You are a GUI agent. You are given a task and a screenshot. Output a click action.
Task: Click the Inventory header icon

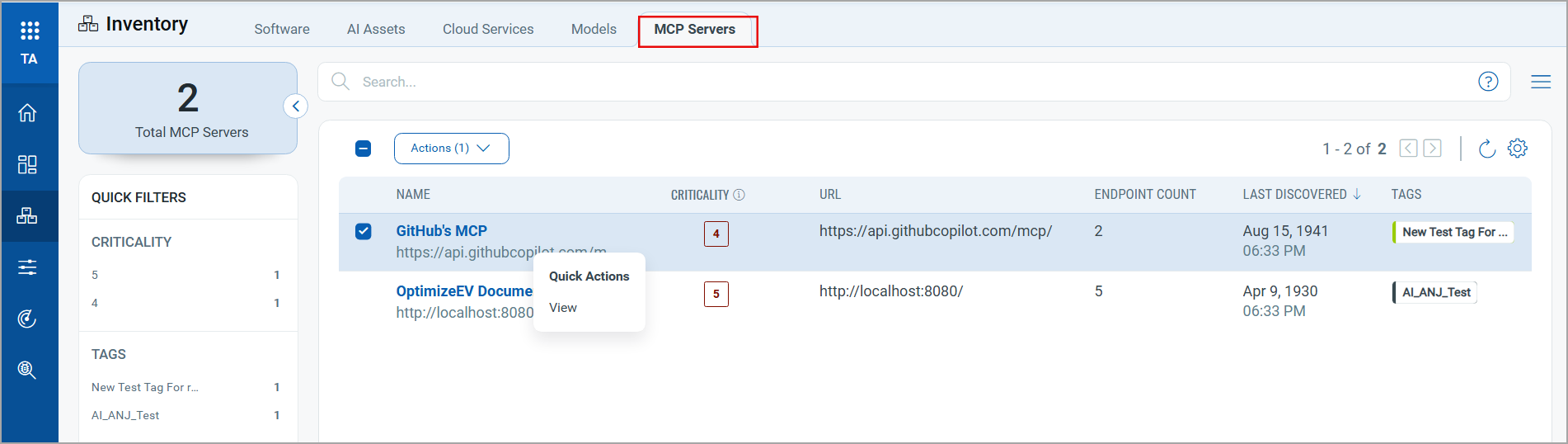pos(88,24)
